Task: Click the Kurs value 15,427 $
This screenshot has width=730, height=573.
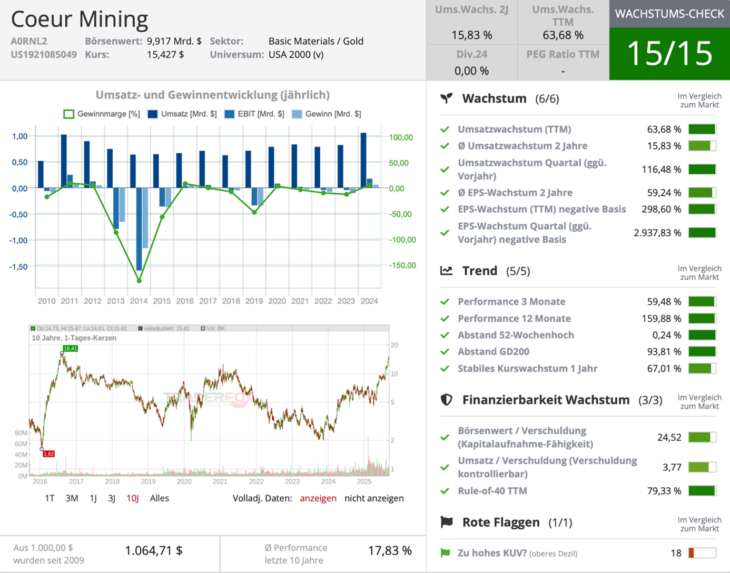Action: (165, 54)
